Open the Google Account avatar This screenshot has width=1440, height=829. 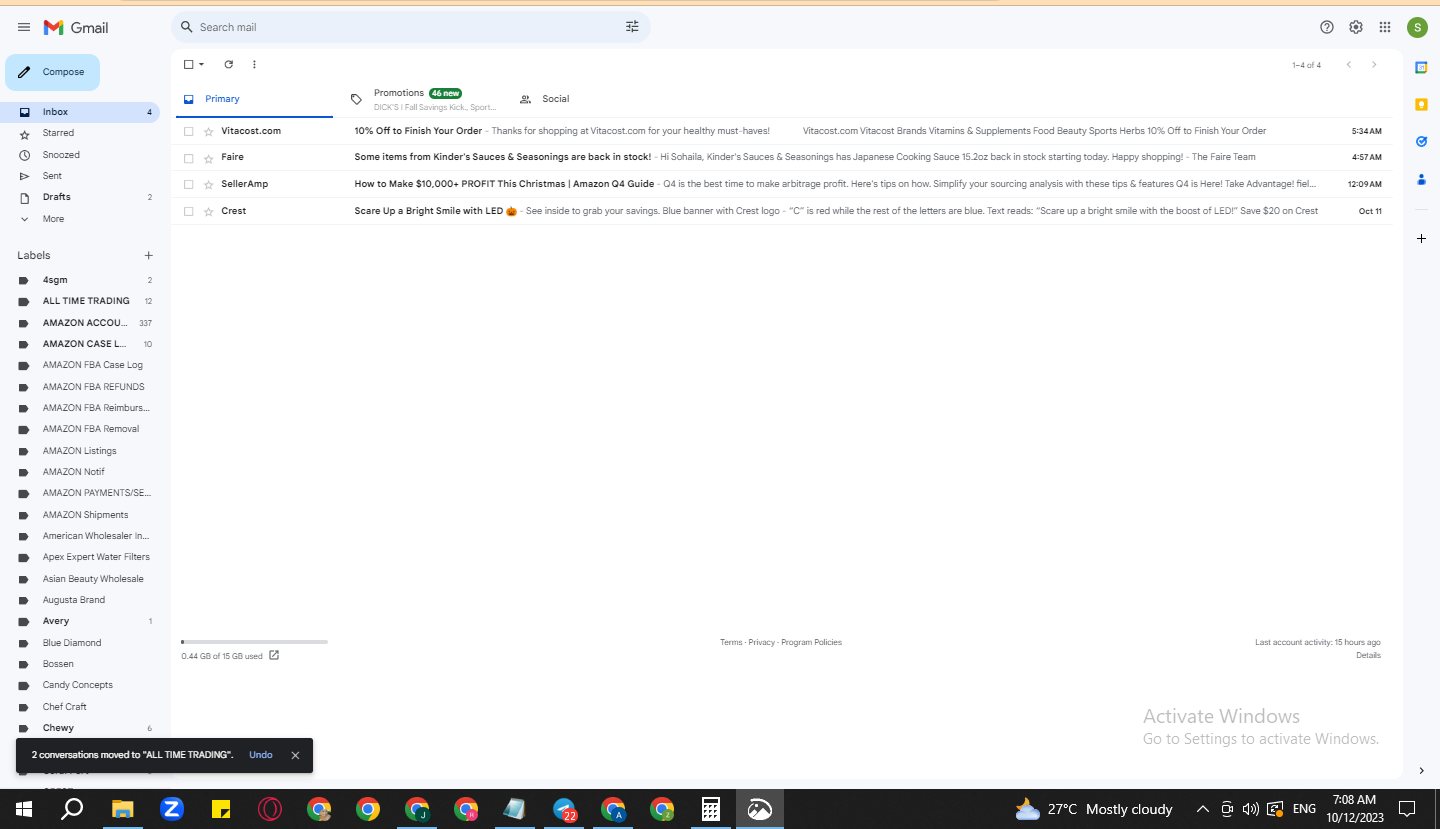pyautogui.click(x=1417, y=27)
